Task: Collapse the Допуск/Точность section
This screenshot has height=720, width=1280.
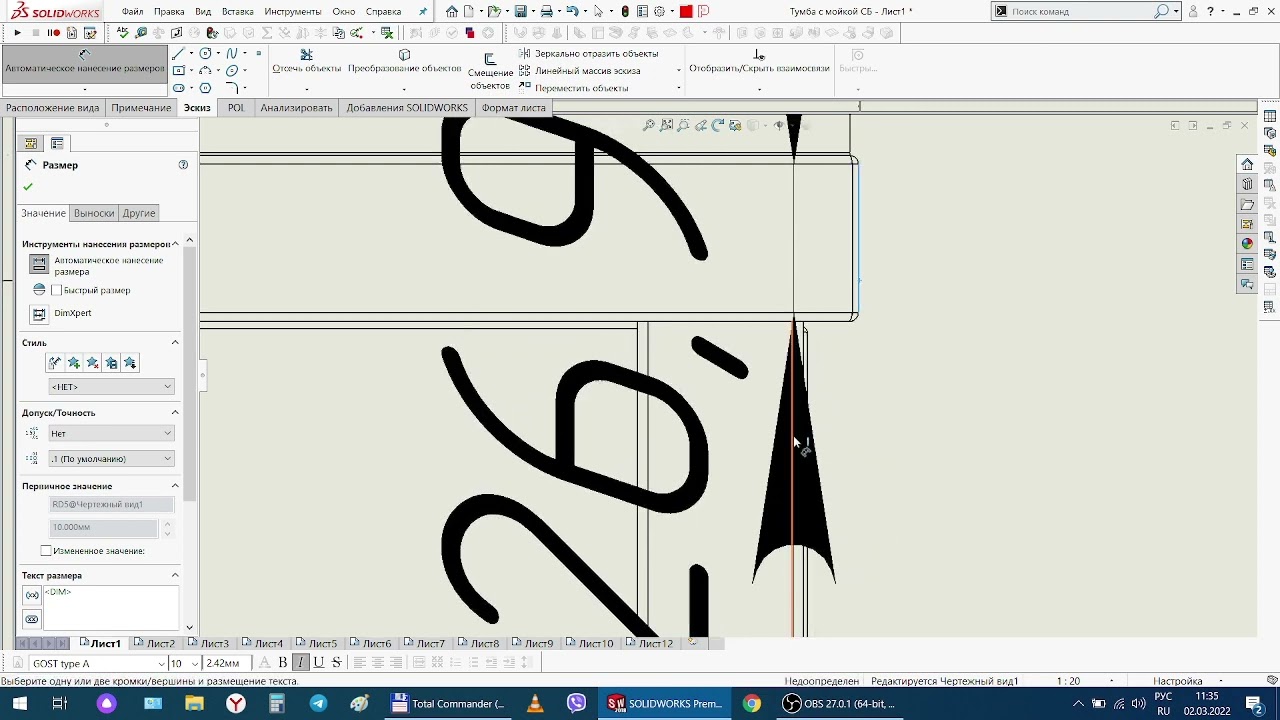Action: coord(175,413)
